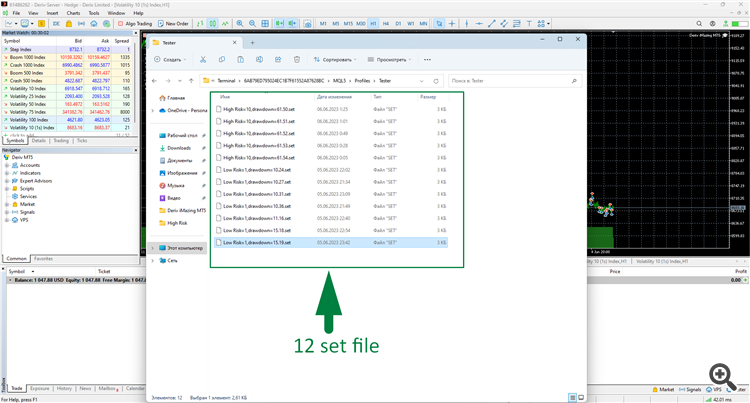Click Profiles in the address breadcrumb
The width and height of the screenshot is (750, 403).
click(362, 81)
